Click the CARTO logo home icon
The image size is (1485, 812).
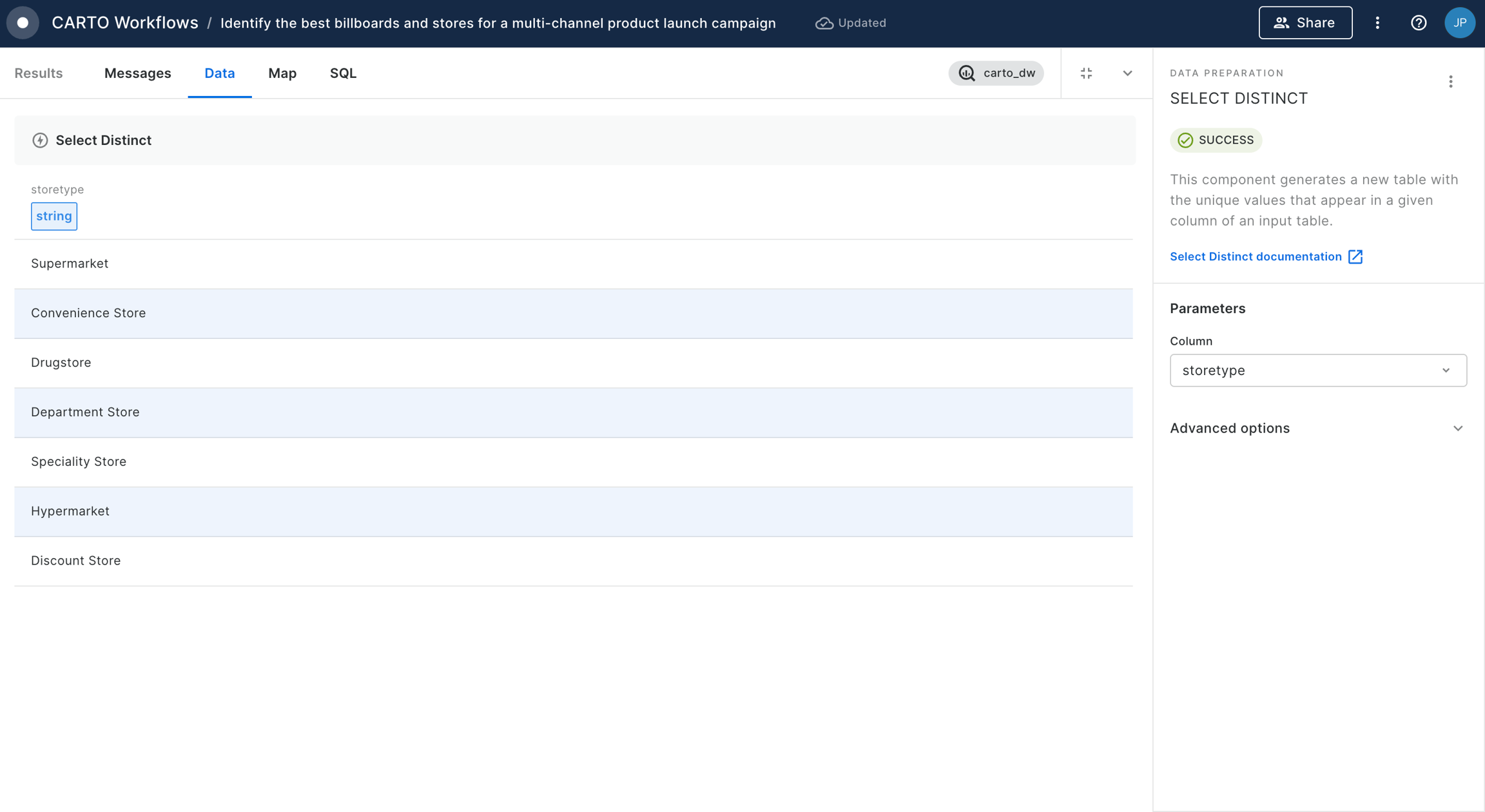[x=23, y=23]
